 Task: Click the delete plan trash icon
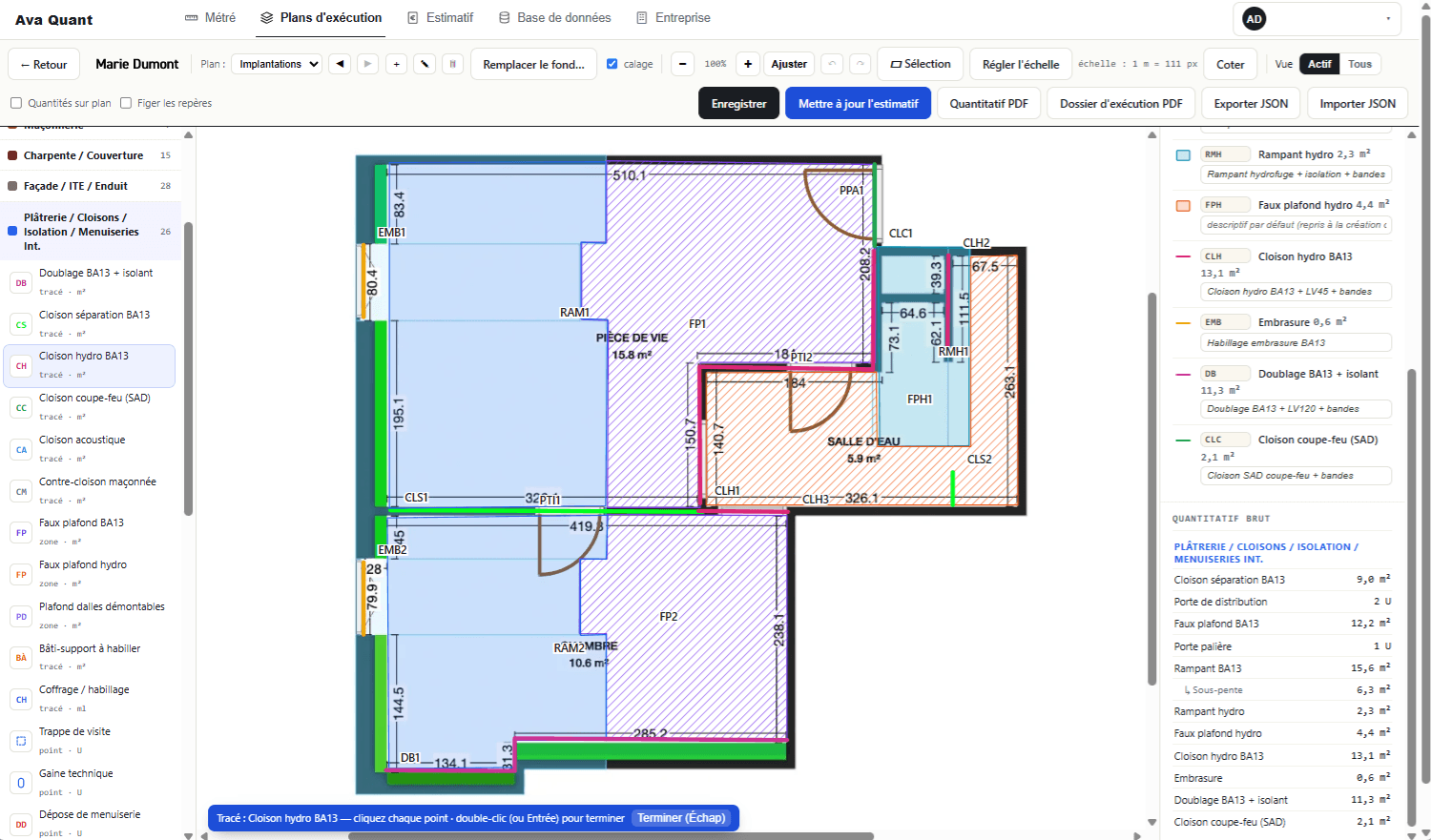453,64
